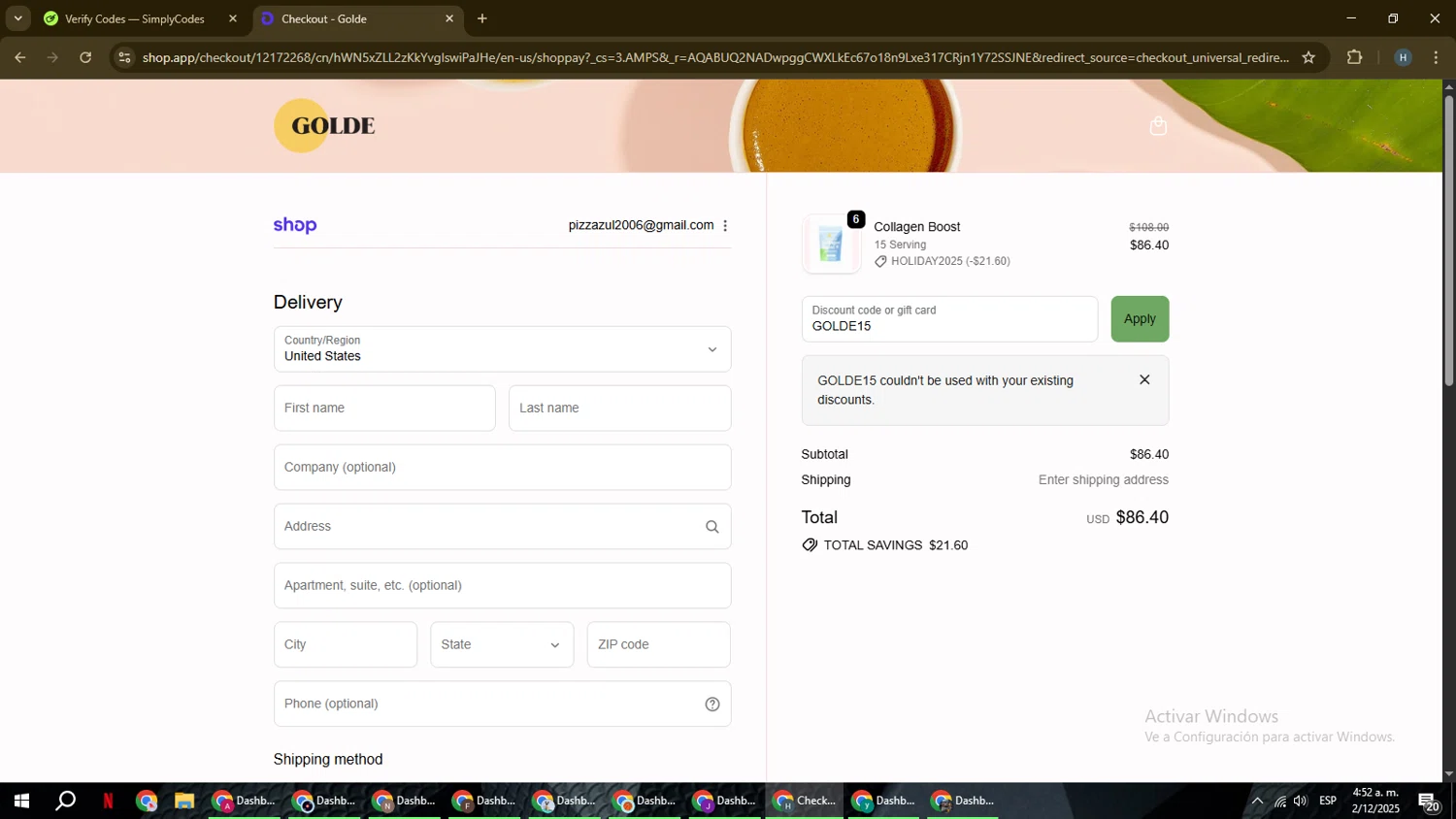Go back to previous page
This screenshot has height=819, width=1456.
click(x=20, y=57)
